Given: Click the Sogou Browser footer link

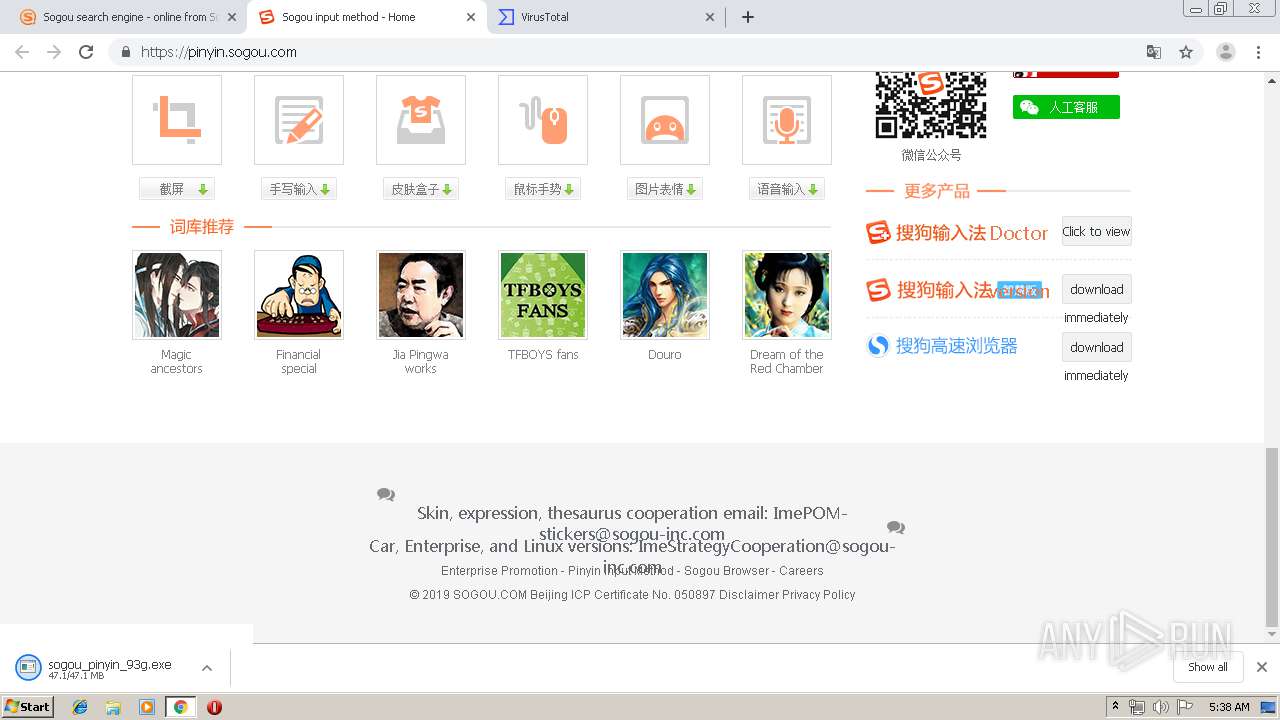Looking at the screenshot, I should click(727, 571).
